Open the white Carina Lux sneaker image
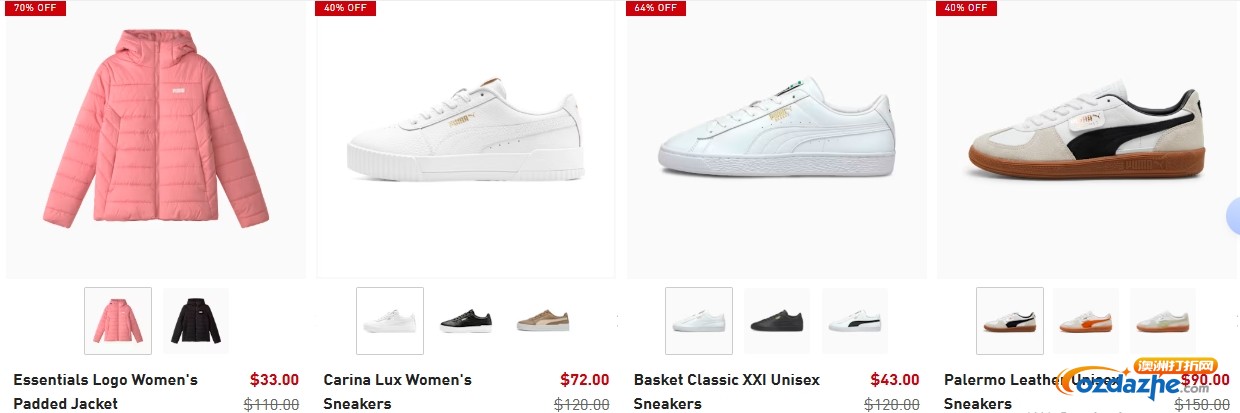Screen dimensions: 1240x413 click(466, 140)
